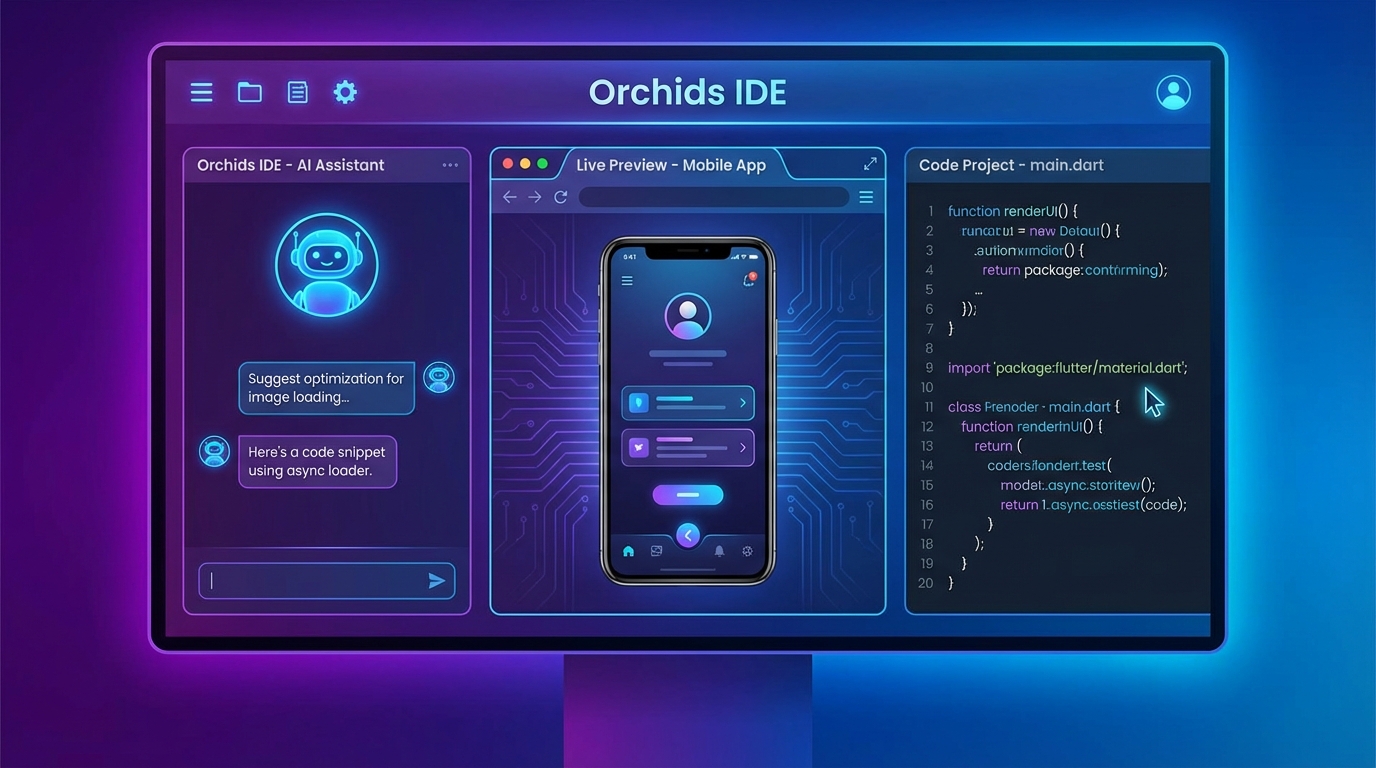Image resolution: width=1376 pixels, height=768 pixels.
Task: Click the circular back chevron button on the phone
Action: 687,535
